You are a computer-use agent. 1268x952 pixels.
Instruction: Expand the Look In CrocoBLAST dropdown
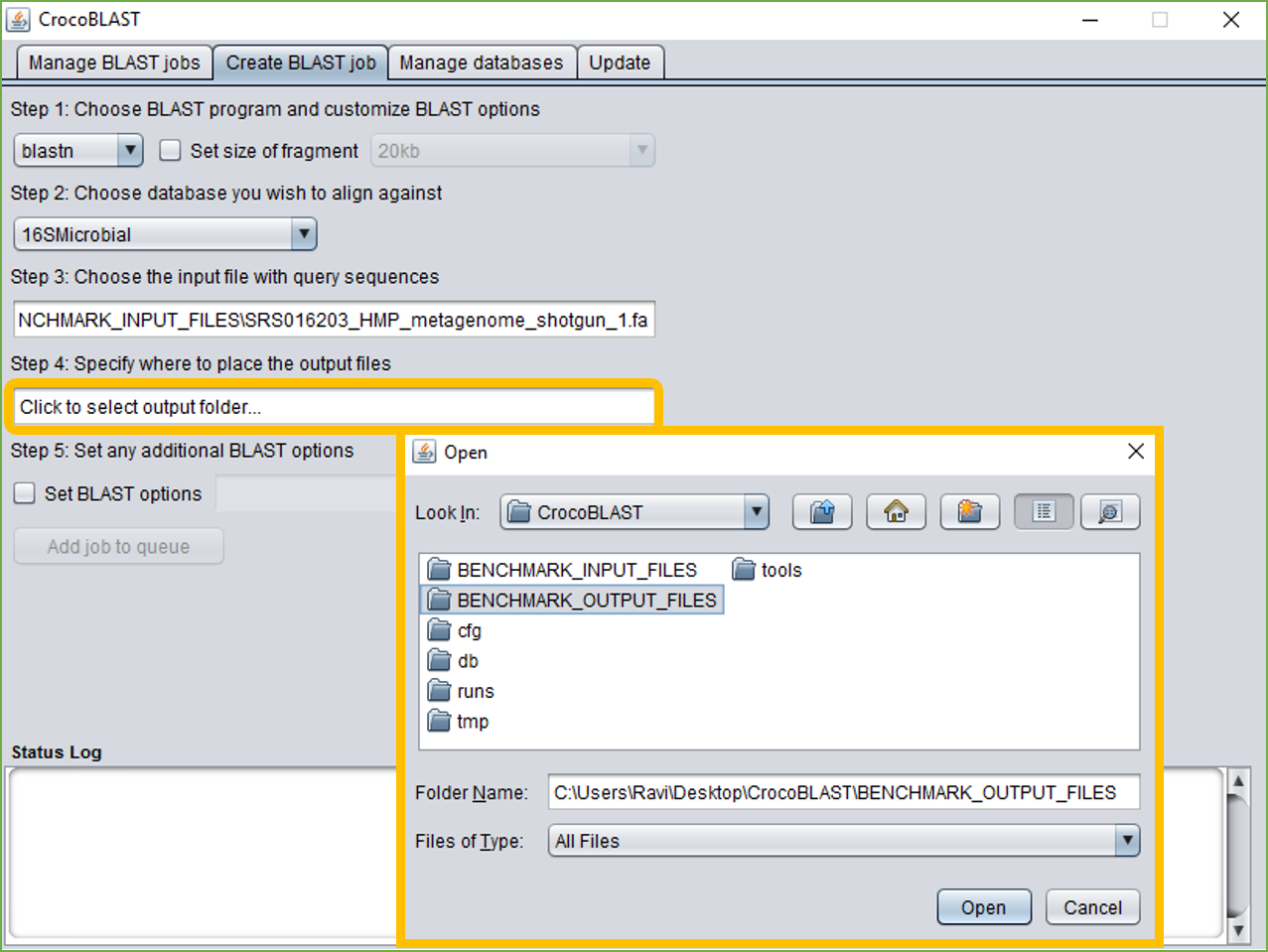pos(634,512)
